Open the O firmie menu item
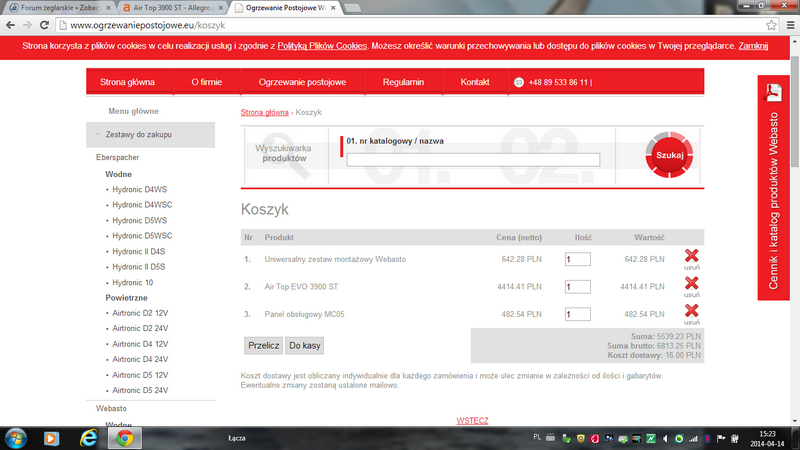 point(207,82)
